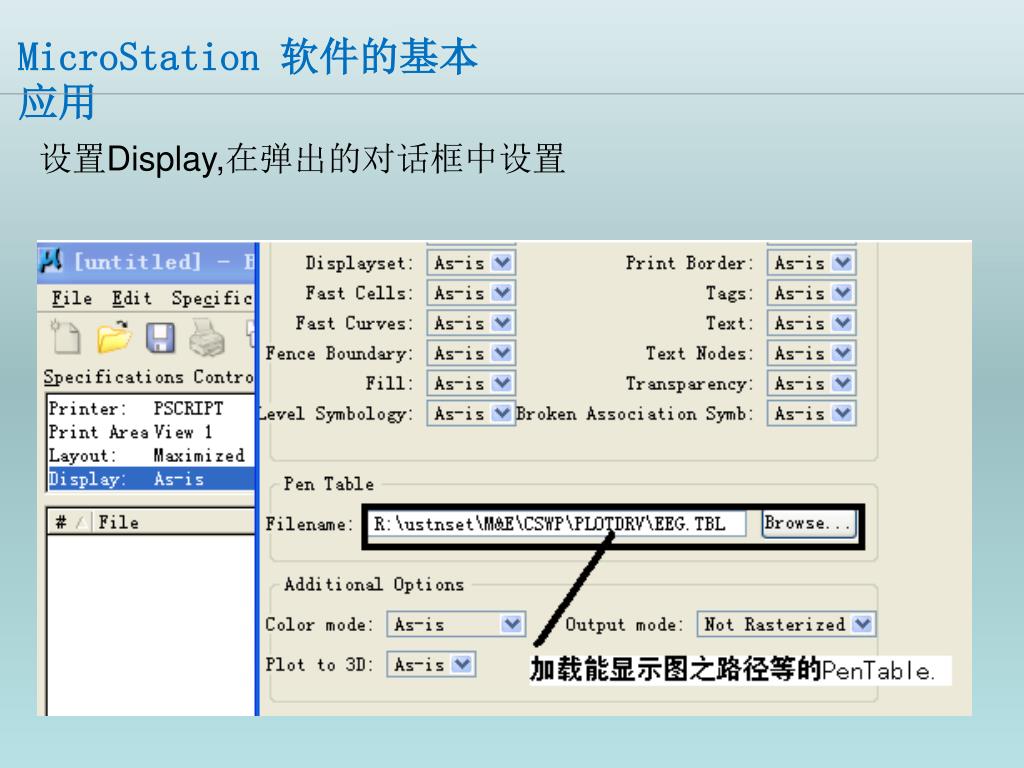
Task: Click the Print printer toolbar icon
Action: pyautogui.click(x=207, y=338)
